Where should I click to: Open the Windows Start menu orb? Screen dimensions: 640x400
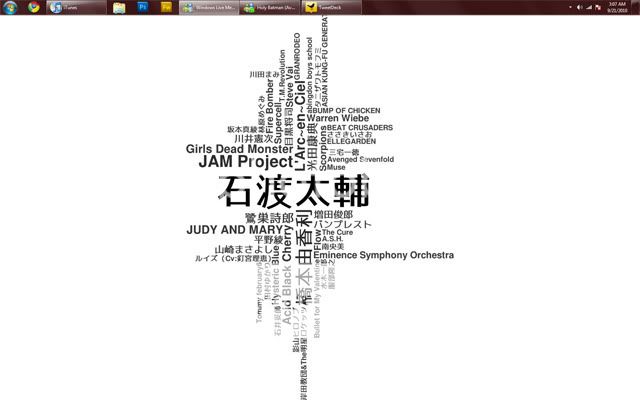(10, 7)
